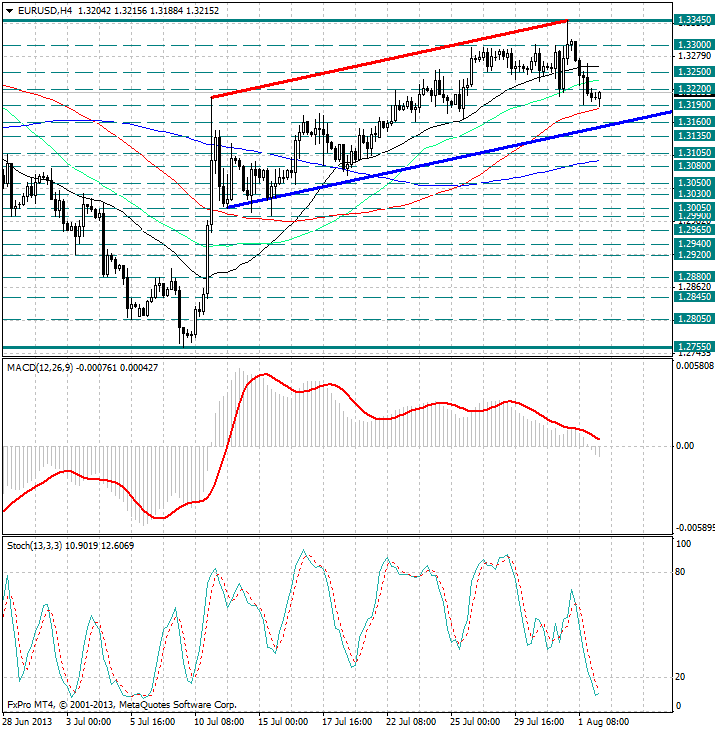Screen dimensions: 715x730
Task: Select the 1.30800 price level label
Action: (x=694, y=166)
